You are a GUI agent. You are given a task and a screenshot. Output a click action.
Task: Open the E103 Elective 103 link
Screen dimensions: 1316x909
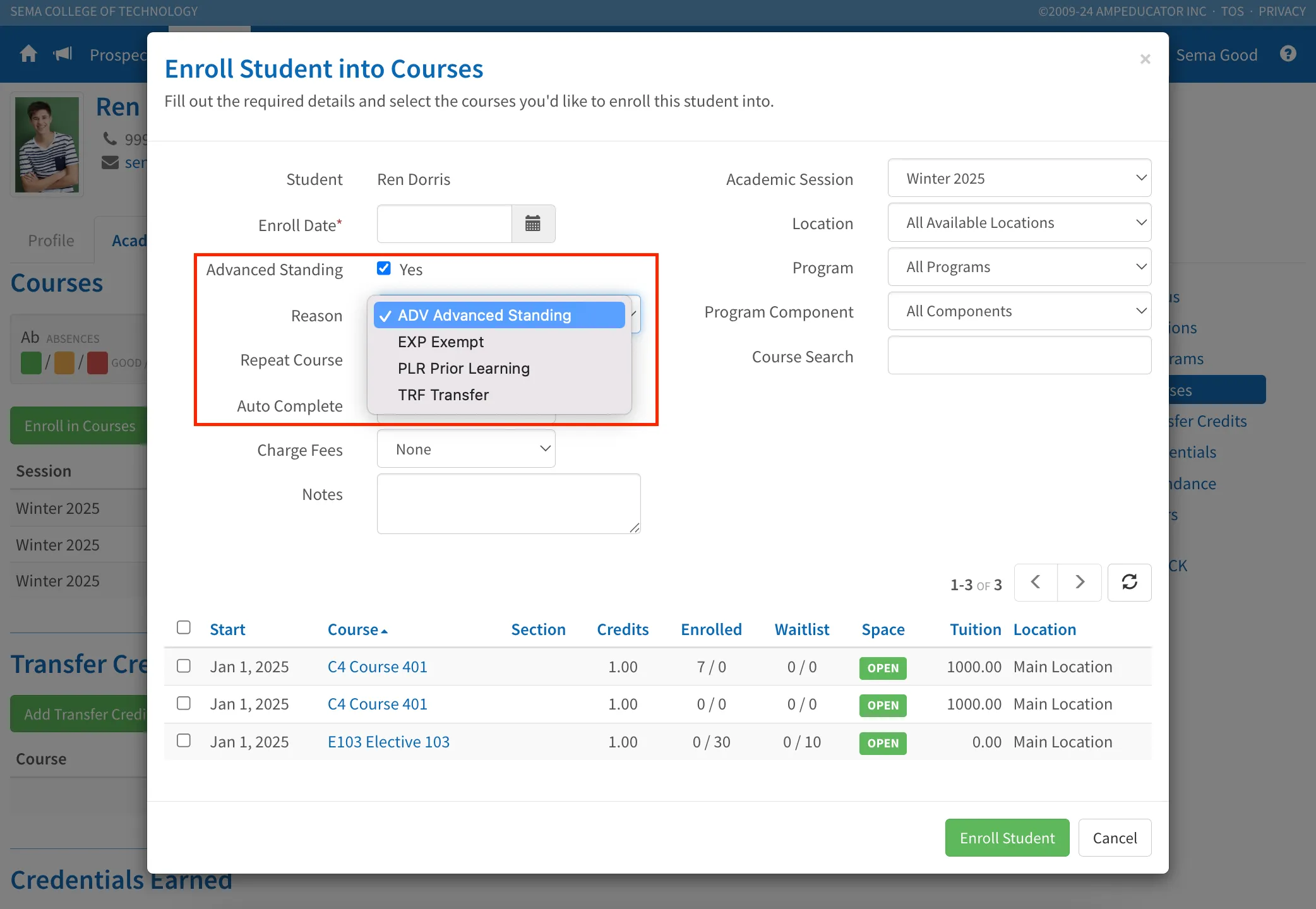(388, 742)
